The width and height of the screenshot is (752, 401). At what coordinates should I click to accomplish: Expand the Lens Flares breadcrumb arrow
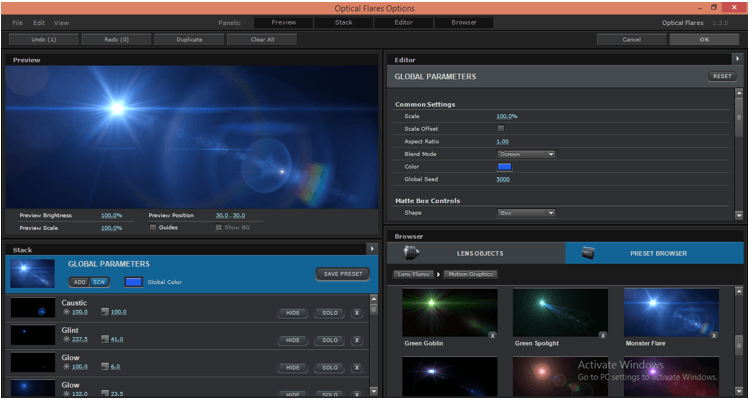coord(437,273)
